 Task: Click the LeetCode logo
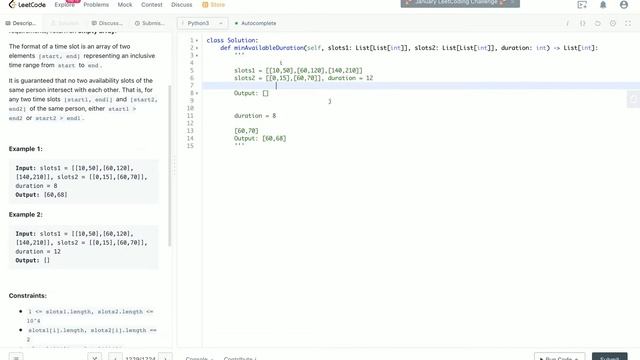coord(27,5)
